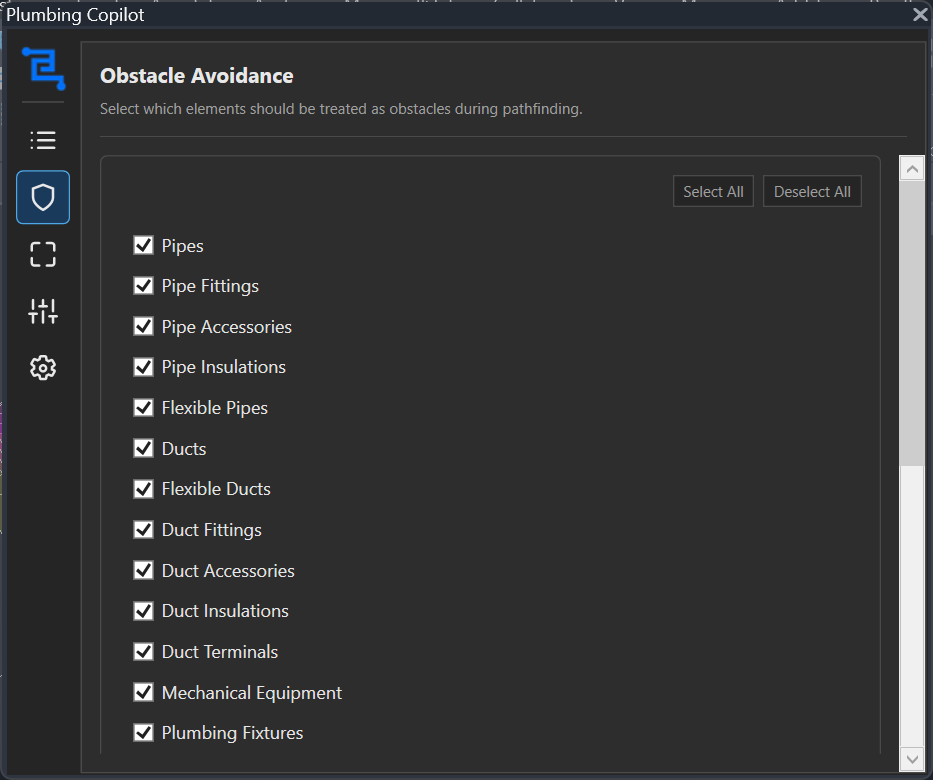This screenshot has width=933, height=780.
Task: Click the Plumbing Copilot logo icon
Action: (43, 69)
